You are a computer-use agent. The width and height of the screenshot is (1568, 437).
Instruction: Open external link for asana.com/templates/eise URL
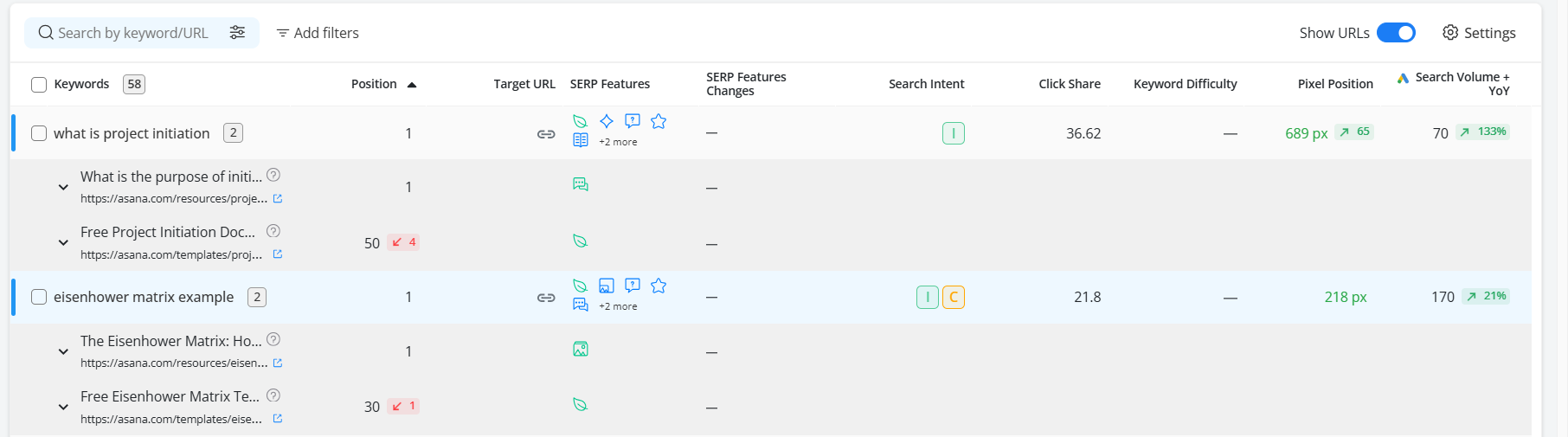pos(278,419)
